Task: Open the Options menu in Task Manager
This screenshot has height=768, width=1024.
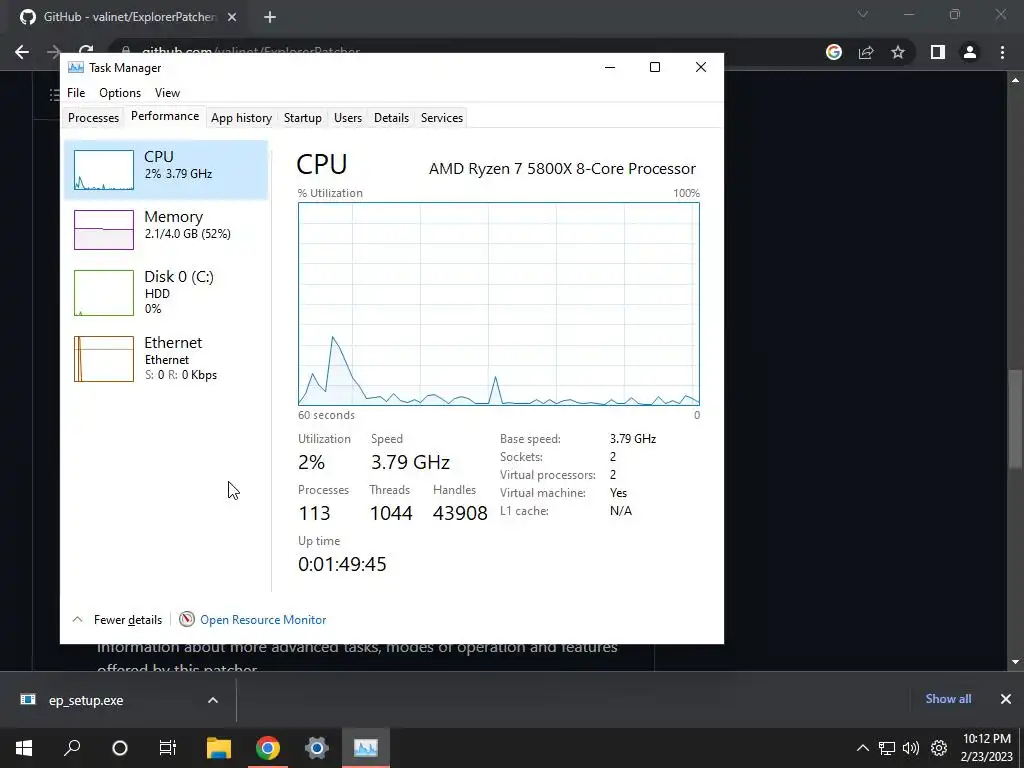Action: [x=120, y=93]
